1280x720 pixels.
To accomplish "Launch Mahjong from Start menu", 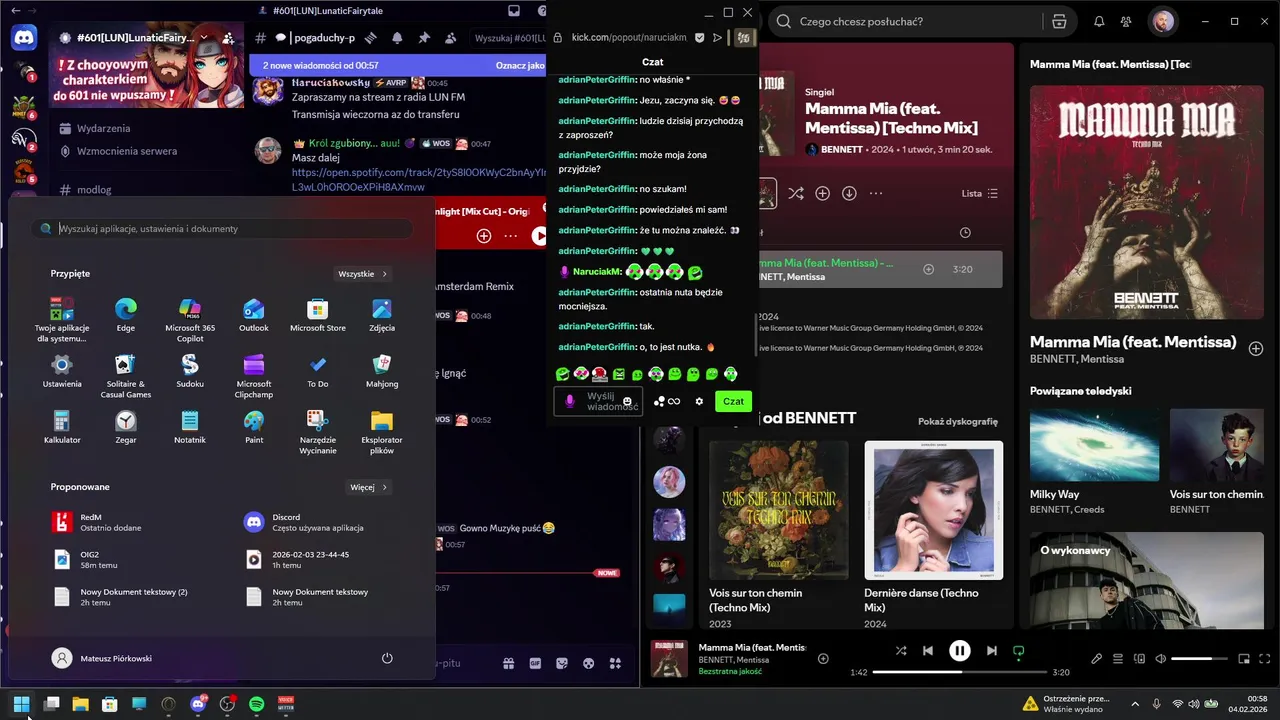I will 382,370.
